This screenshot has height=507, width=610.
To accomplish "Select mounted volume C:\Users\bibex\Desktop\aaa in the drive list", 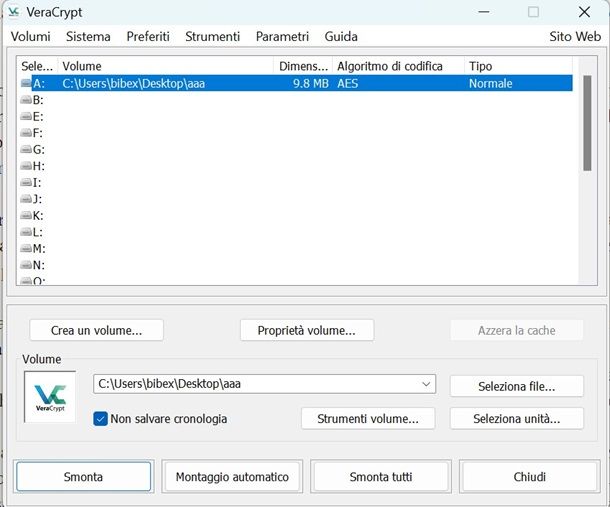I will point(133,83).
